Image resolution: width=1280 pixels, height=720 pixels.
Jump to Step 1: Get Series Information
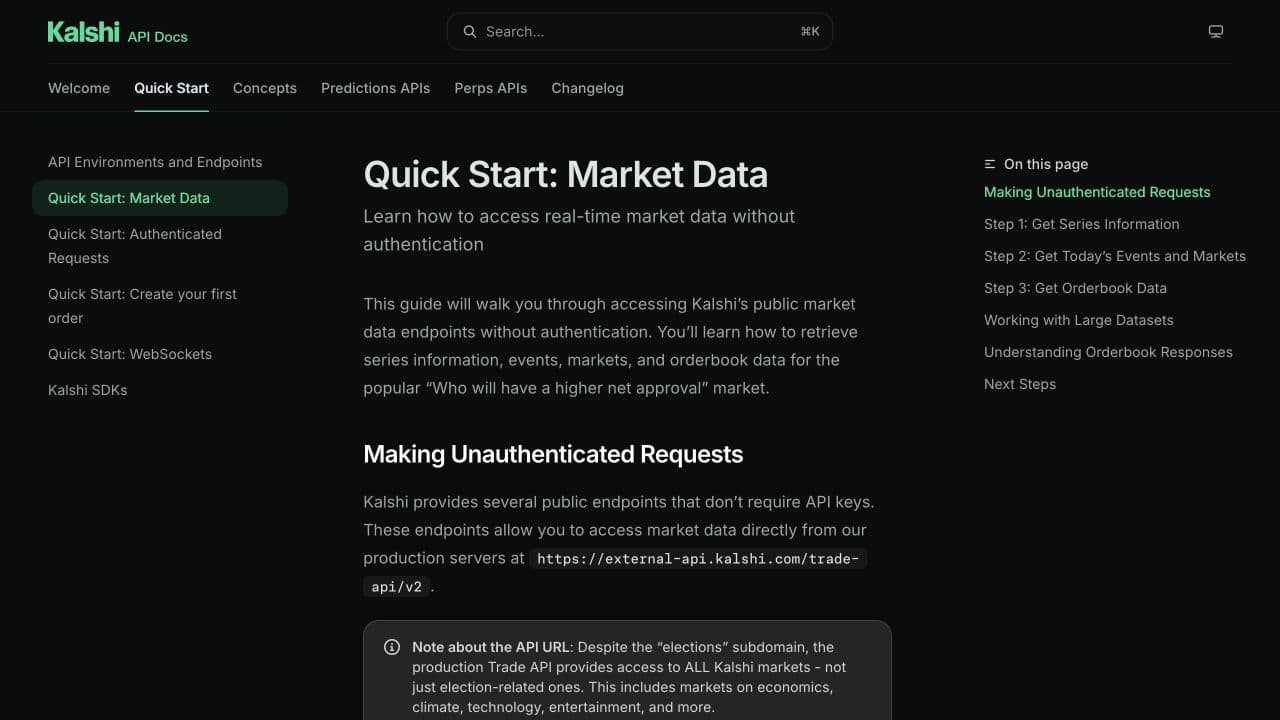1082,224
